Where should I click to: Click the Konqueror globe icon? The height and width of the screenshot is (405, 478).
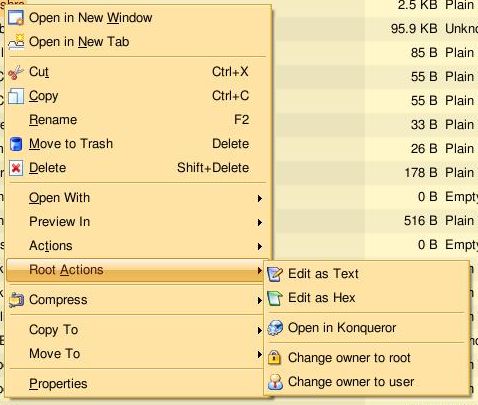click(x=275, y=328)
